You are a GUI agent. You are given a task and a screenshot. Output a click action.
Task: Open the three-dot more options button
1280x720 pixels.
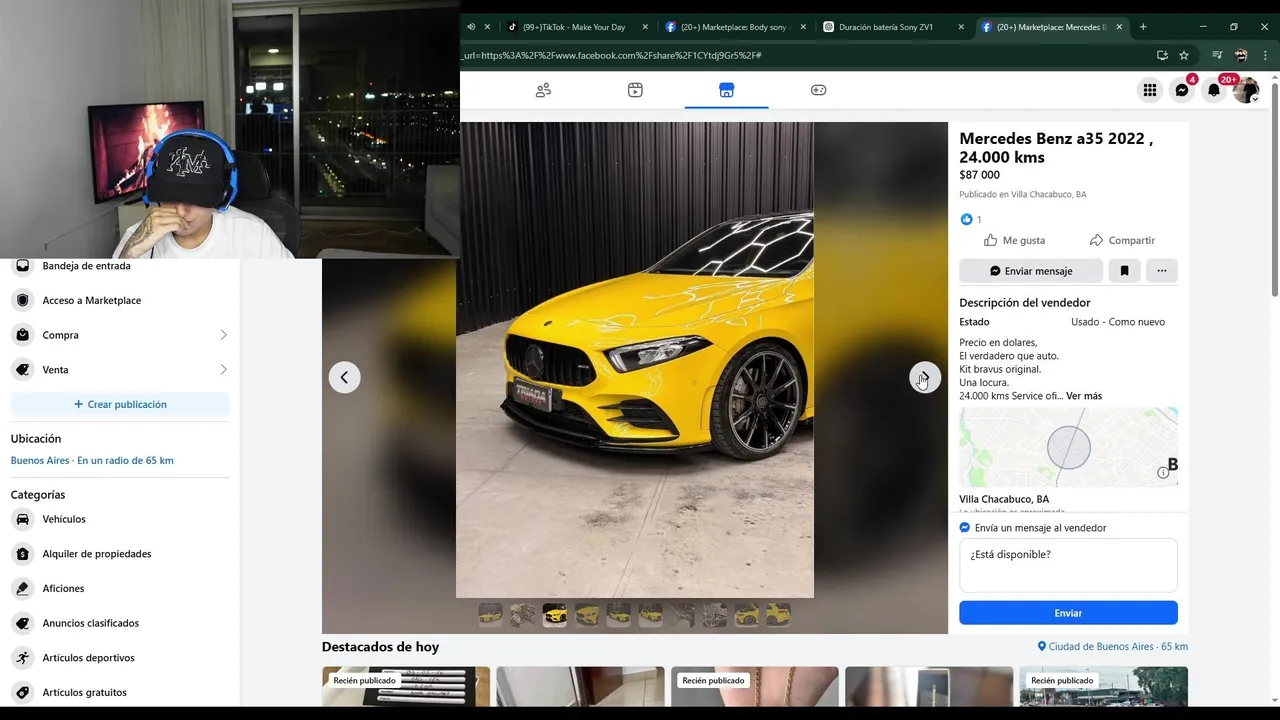tap(1162, 271)
